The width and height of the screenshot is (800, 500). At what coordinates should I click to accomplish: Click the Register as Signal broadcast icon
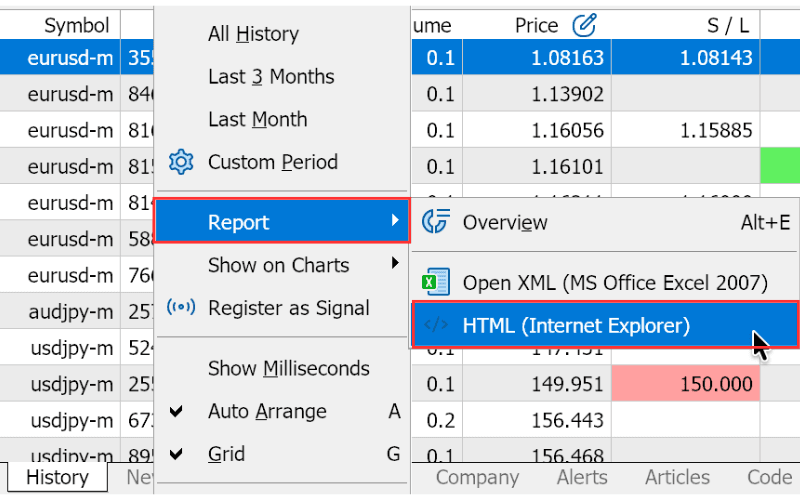pyautogui.click(x=181, y=307)
